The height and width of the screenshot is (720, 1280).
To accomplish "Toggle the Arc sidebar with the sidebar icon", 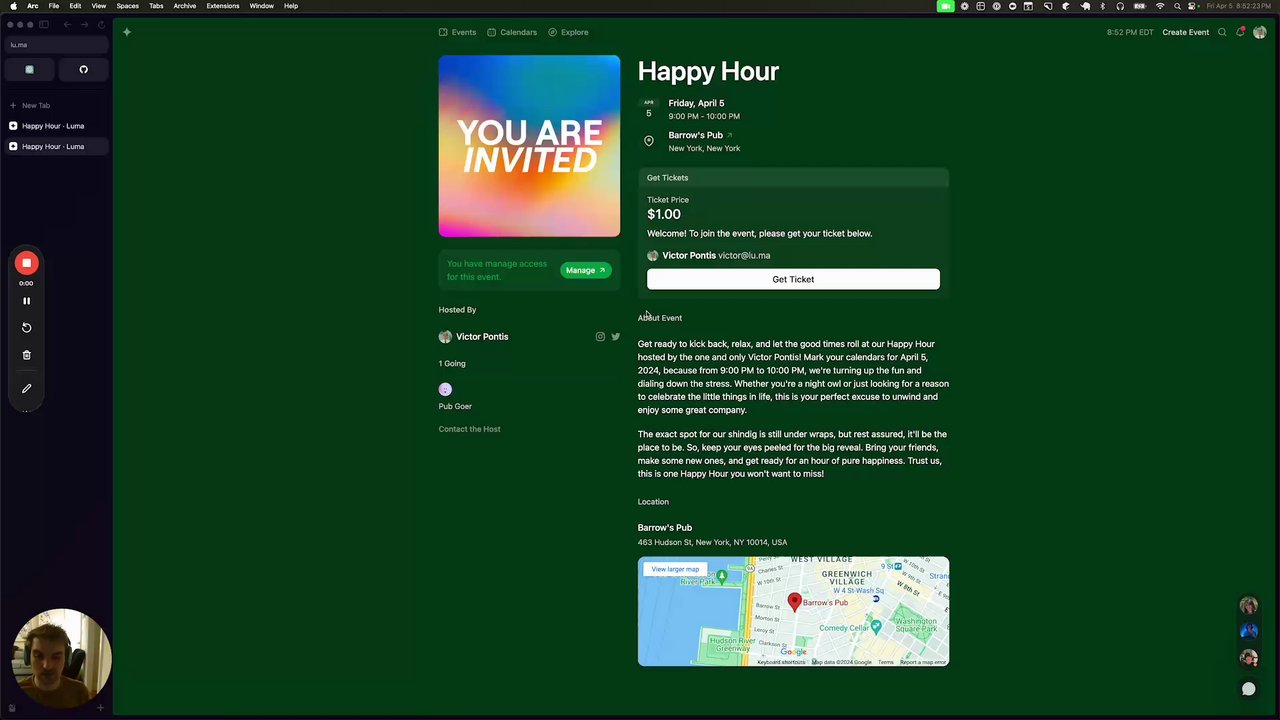I will 44,24.
